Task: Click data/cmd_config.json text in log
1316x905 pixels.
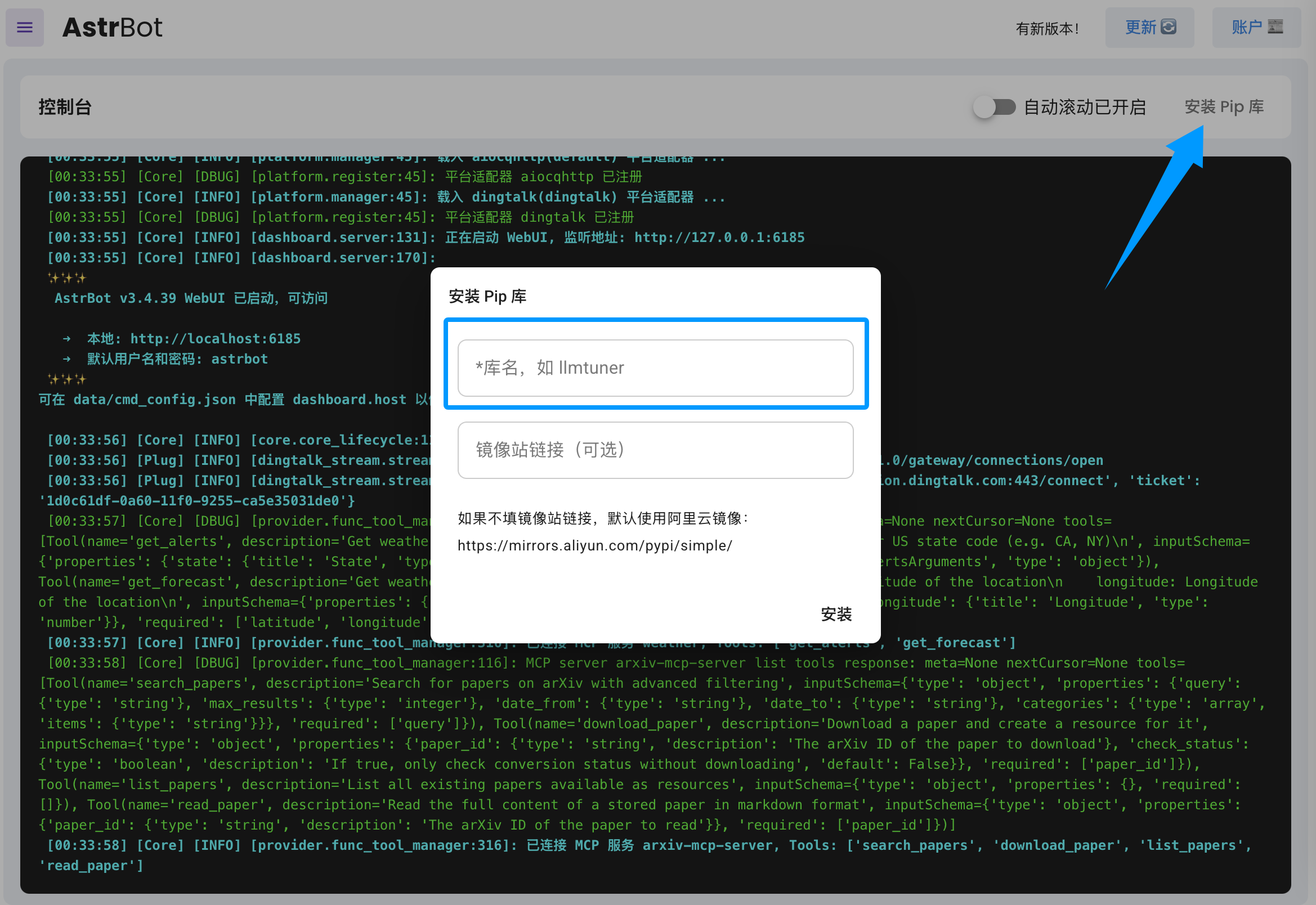Action: (154, 399)
